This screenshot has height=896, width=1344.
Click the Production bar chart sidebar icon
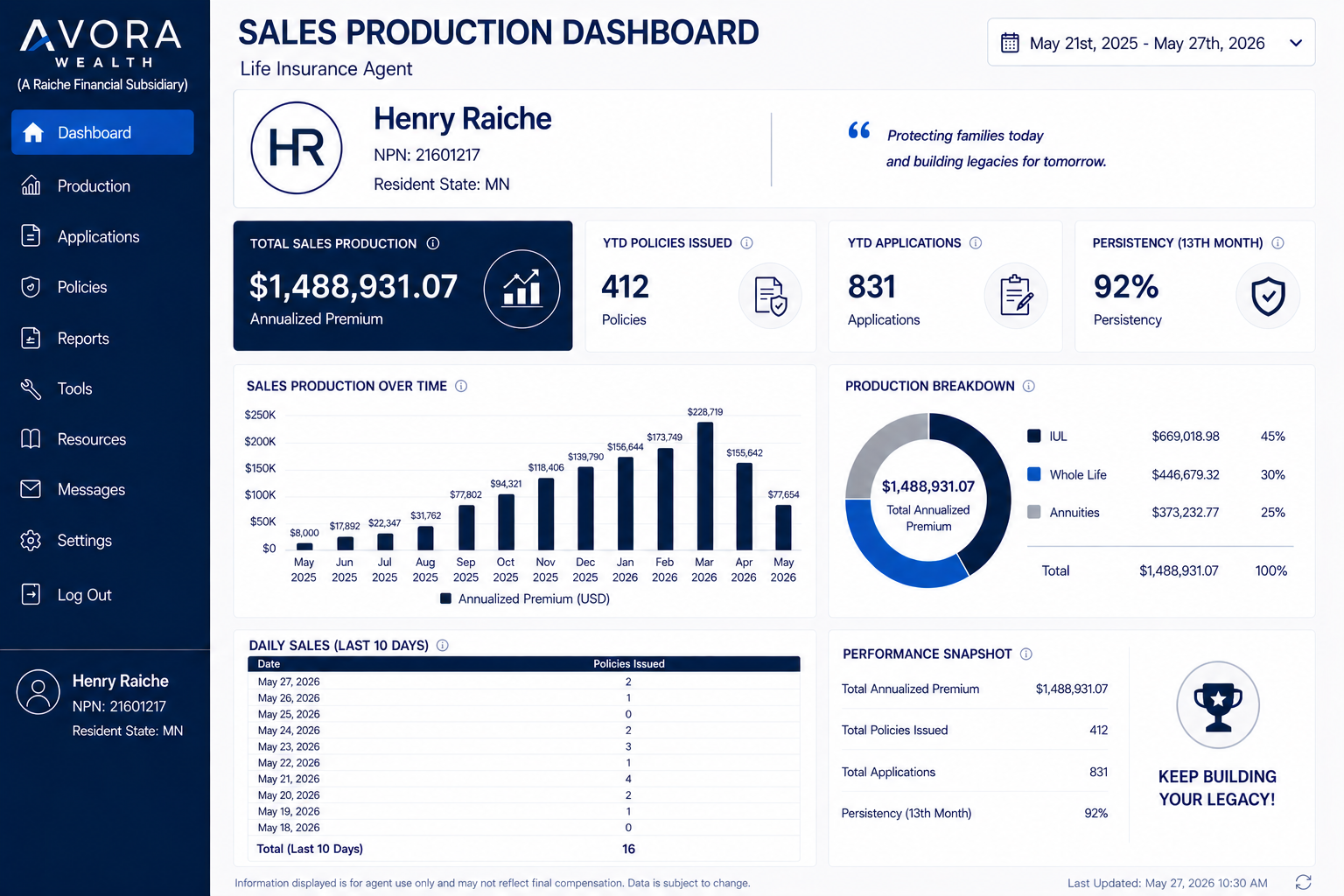pos(31,185)
